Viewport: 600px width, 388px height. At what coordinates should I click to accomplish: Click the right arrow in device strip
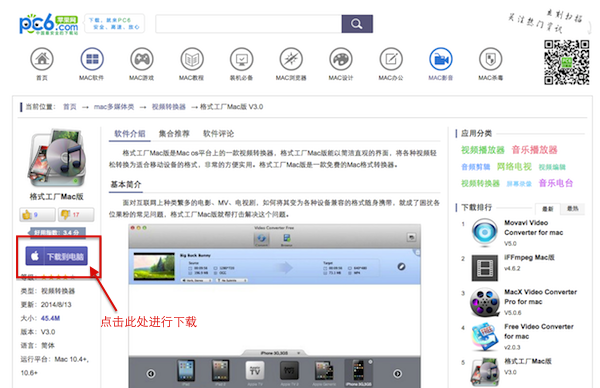[x=398, y=373]
